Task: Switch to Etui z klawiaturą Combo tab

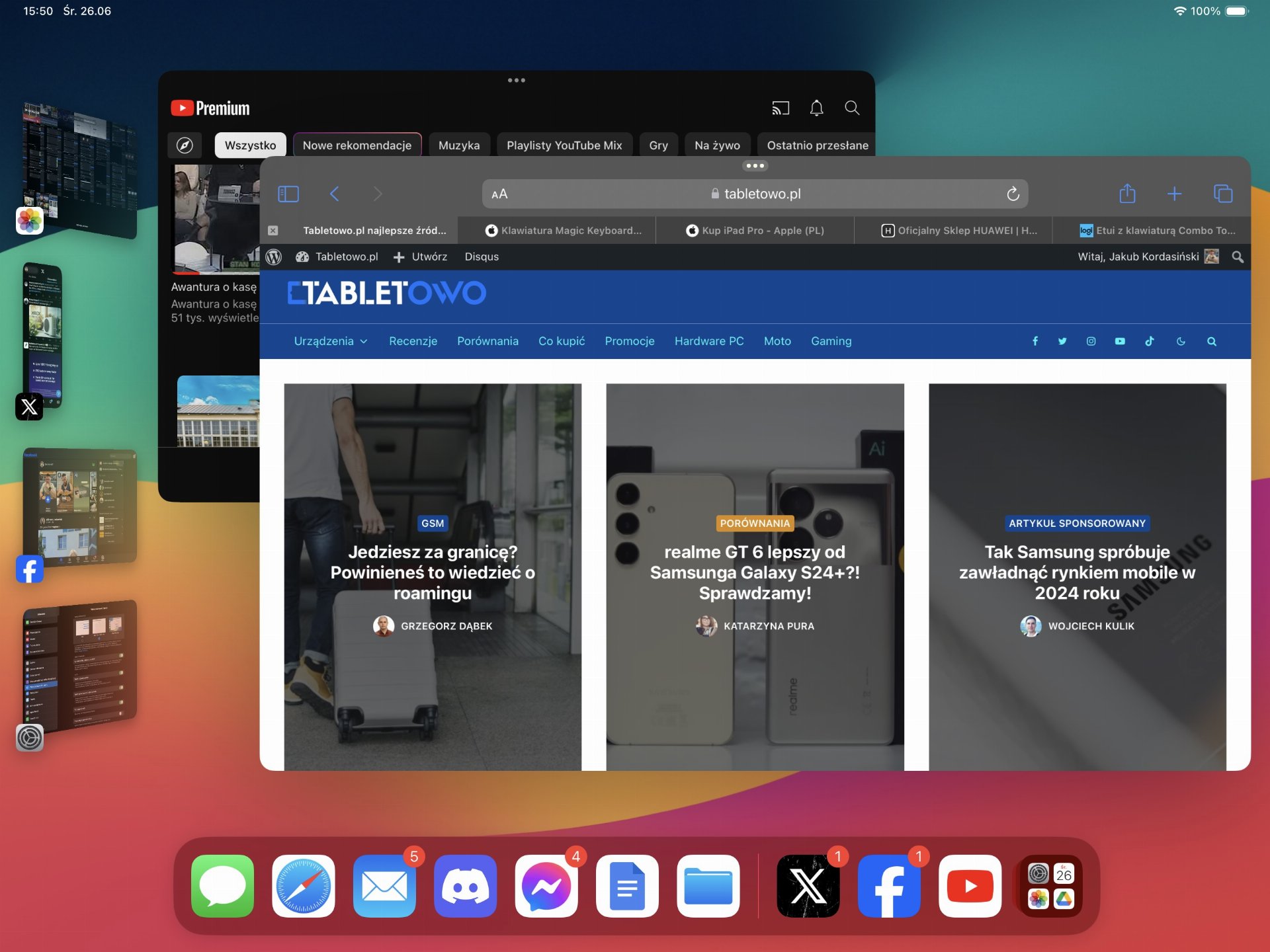Action: pos(1152,231)
